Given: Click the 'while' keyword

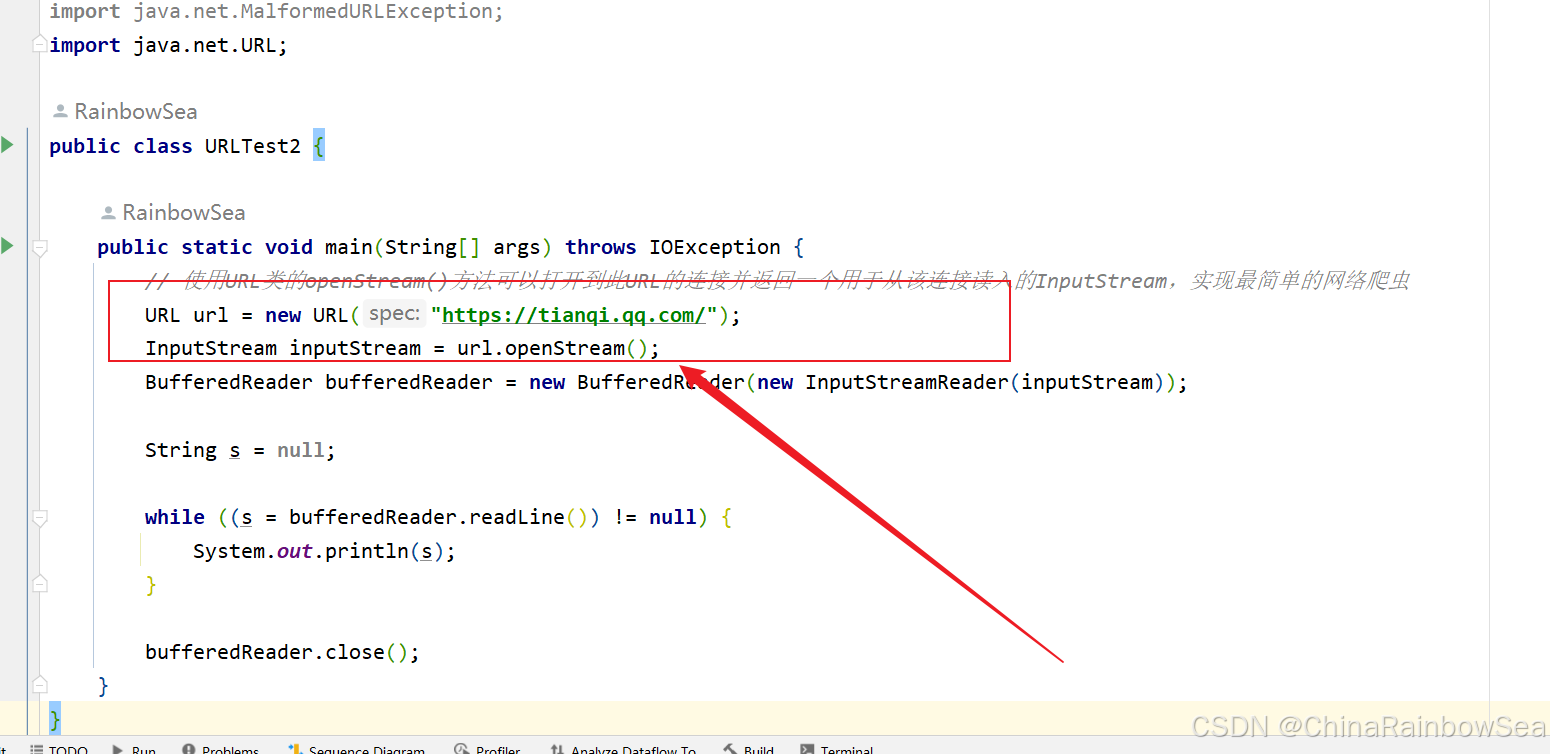Looking at the screenshot, I should (x=175, y=517).
